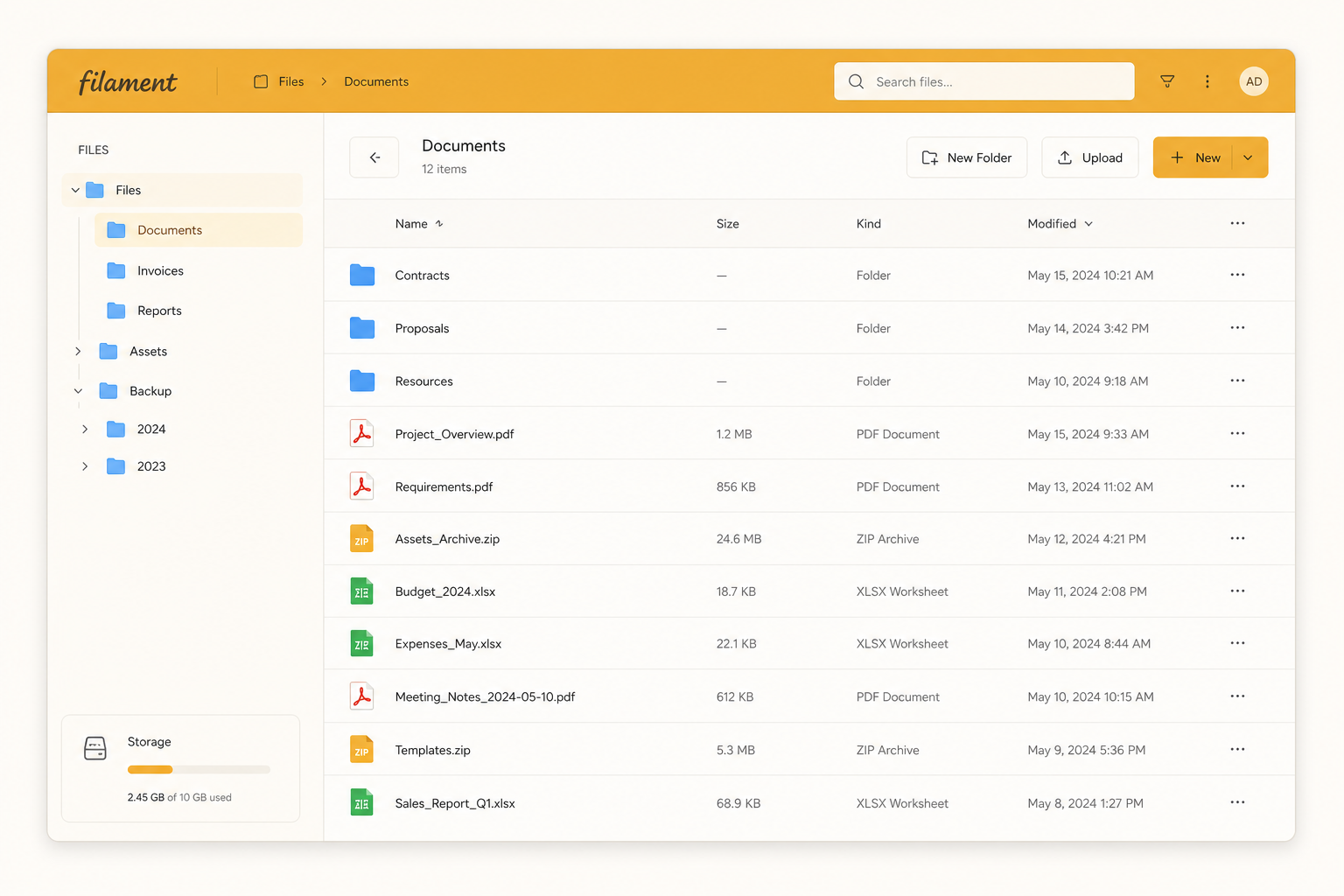The width and height of the screenshot is (1344, 896).
Task: Select the Requirements.pdf file name
Action: (x=444, y=486)
